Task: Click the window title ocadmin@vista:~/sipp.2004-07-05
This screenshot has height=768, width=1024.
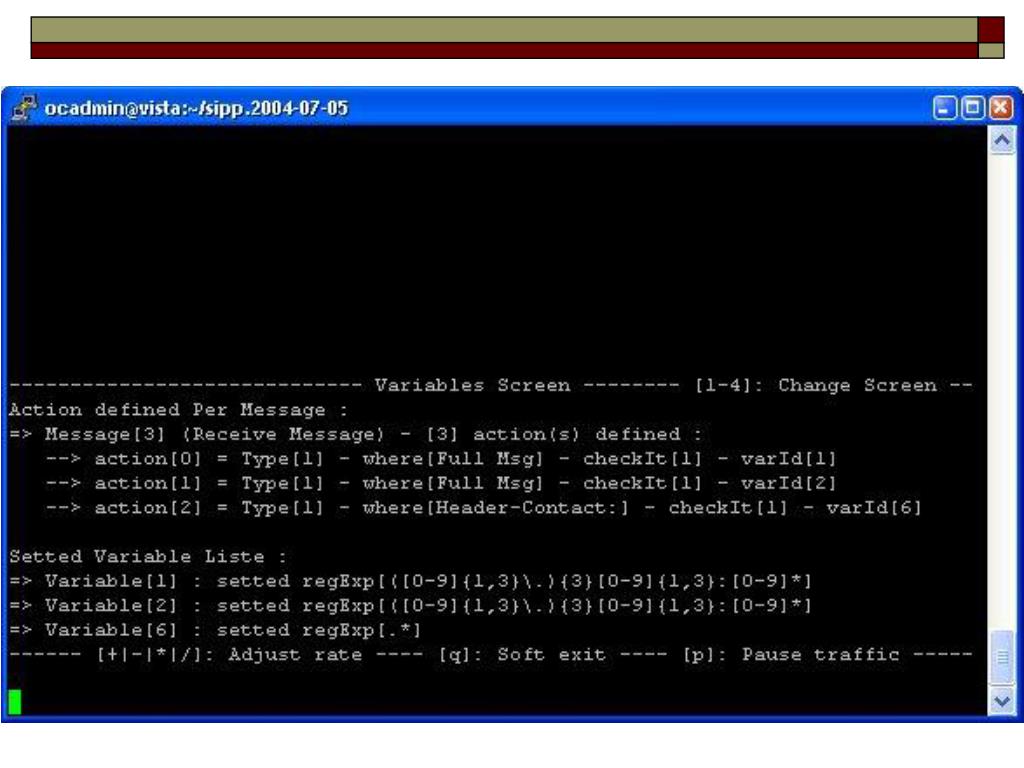Action: [x=196, y=108]
